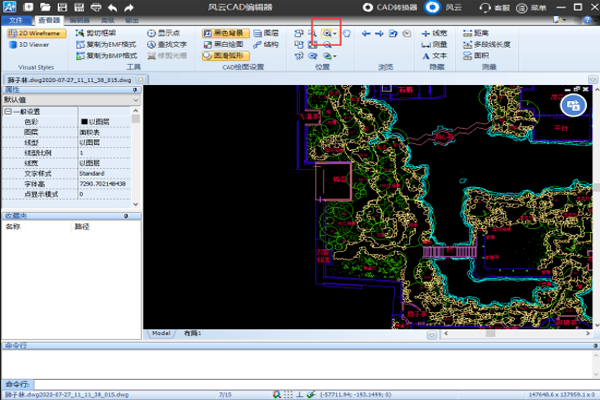This screenshot has width=600, height=400.
Task: Open the 文件 file menu
Action: pos(15,19)
